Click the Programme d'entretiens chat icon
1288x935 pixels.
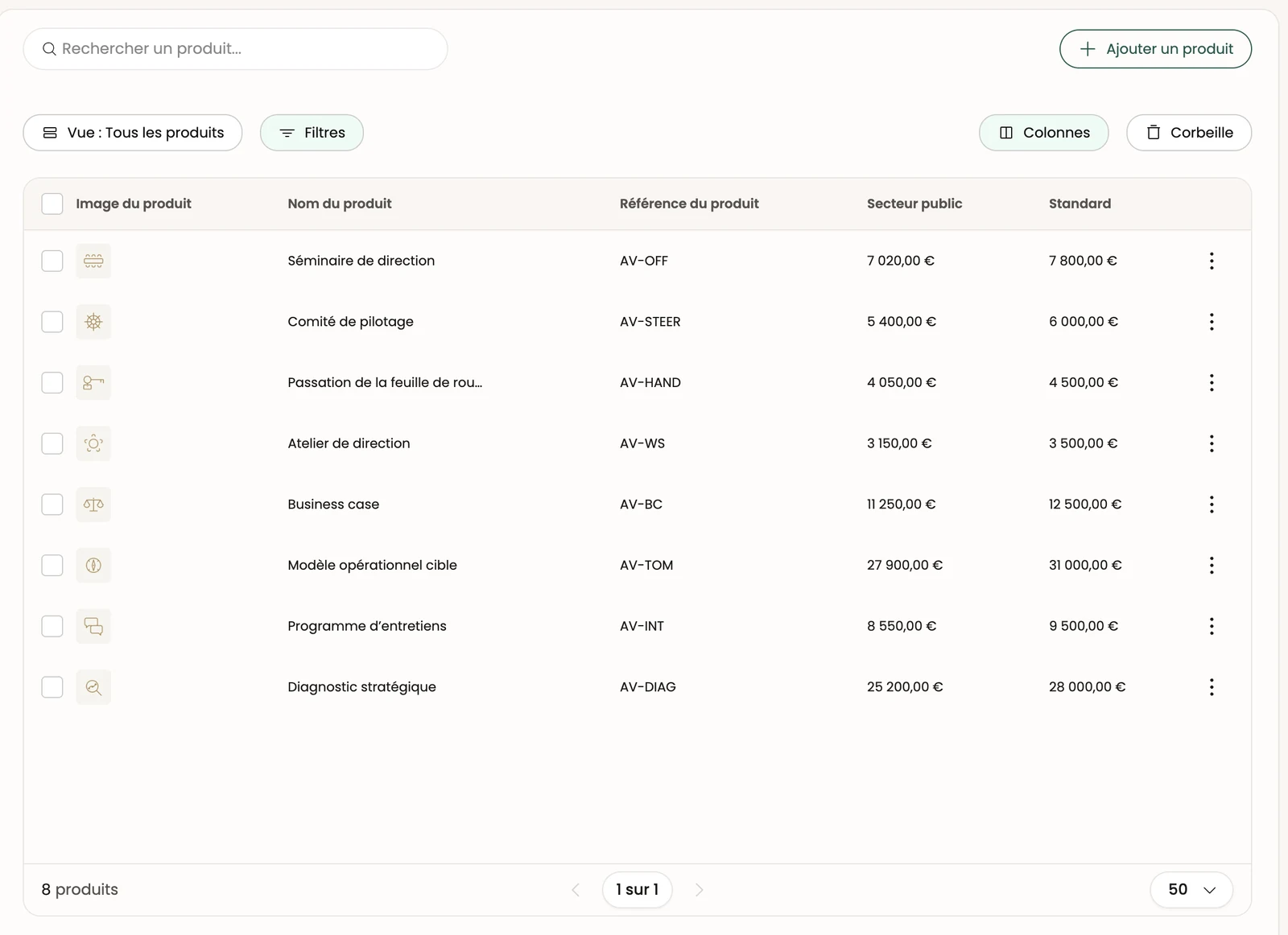pyautogui.click(x=93, y=626)
